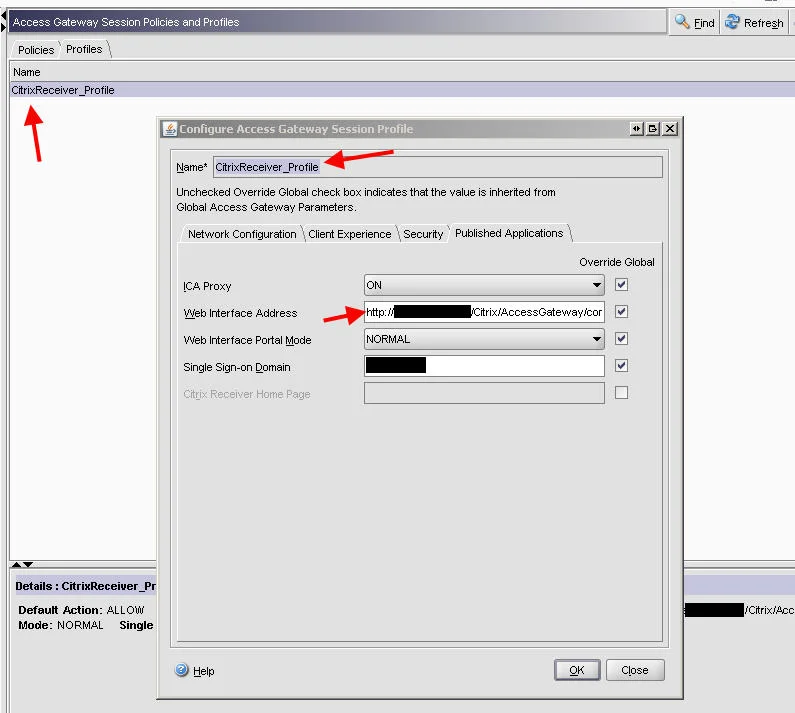Viewport: 795px width, 713px height.
Task: Click the Refresh toolbar button label
Action: (764, 23)
